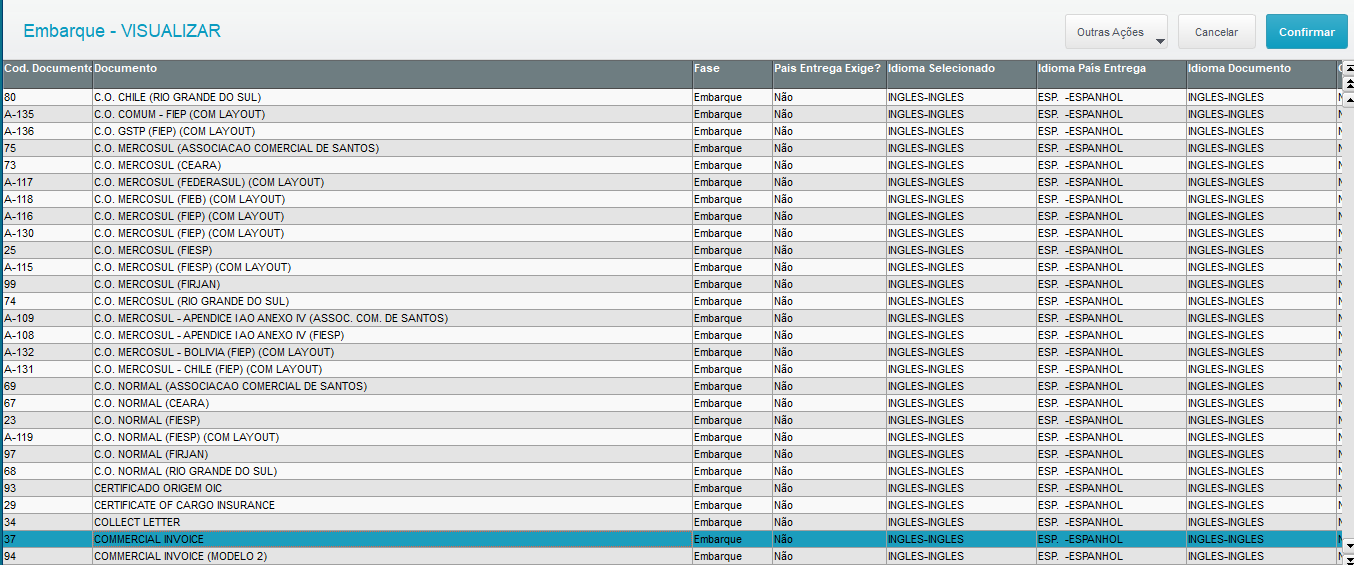The height and width of the screenshot is (565, 1354).
Task: Select the COMMERCIAL INVOICE (MODELO 2) row
Action: 670,556
